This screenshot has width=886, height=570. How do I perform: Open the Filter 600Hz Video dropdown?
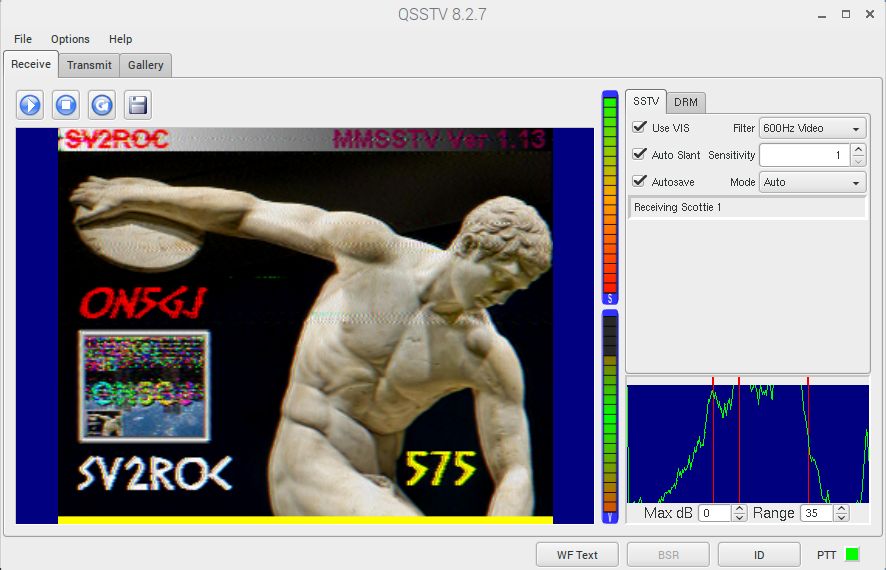click(x=812, y=128)
